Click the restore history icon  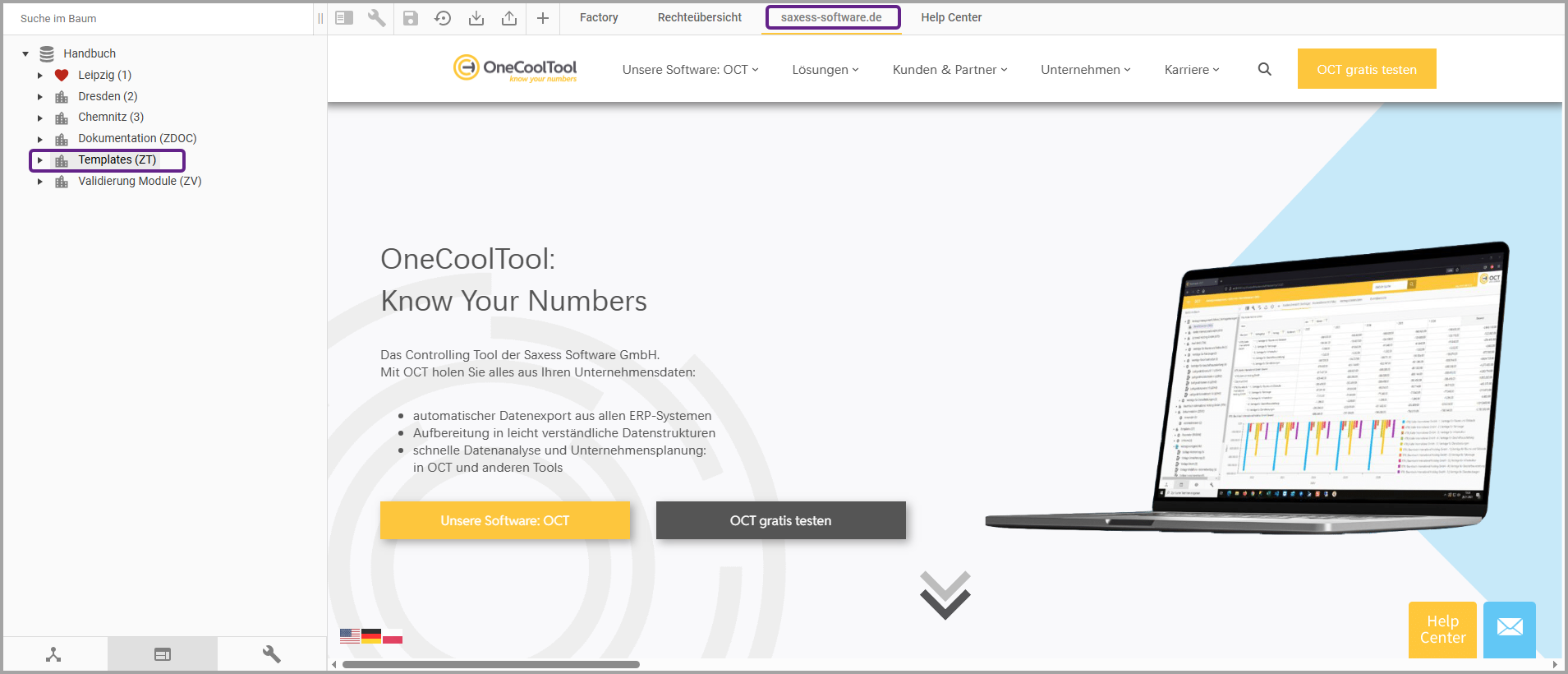click(443, 18)
